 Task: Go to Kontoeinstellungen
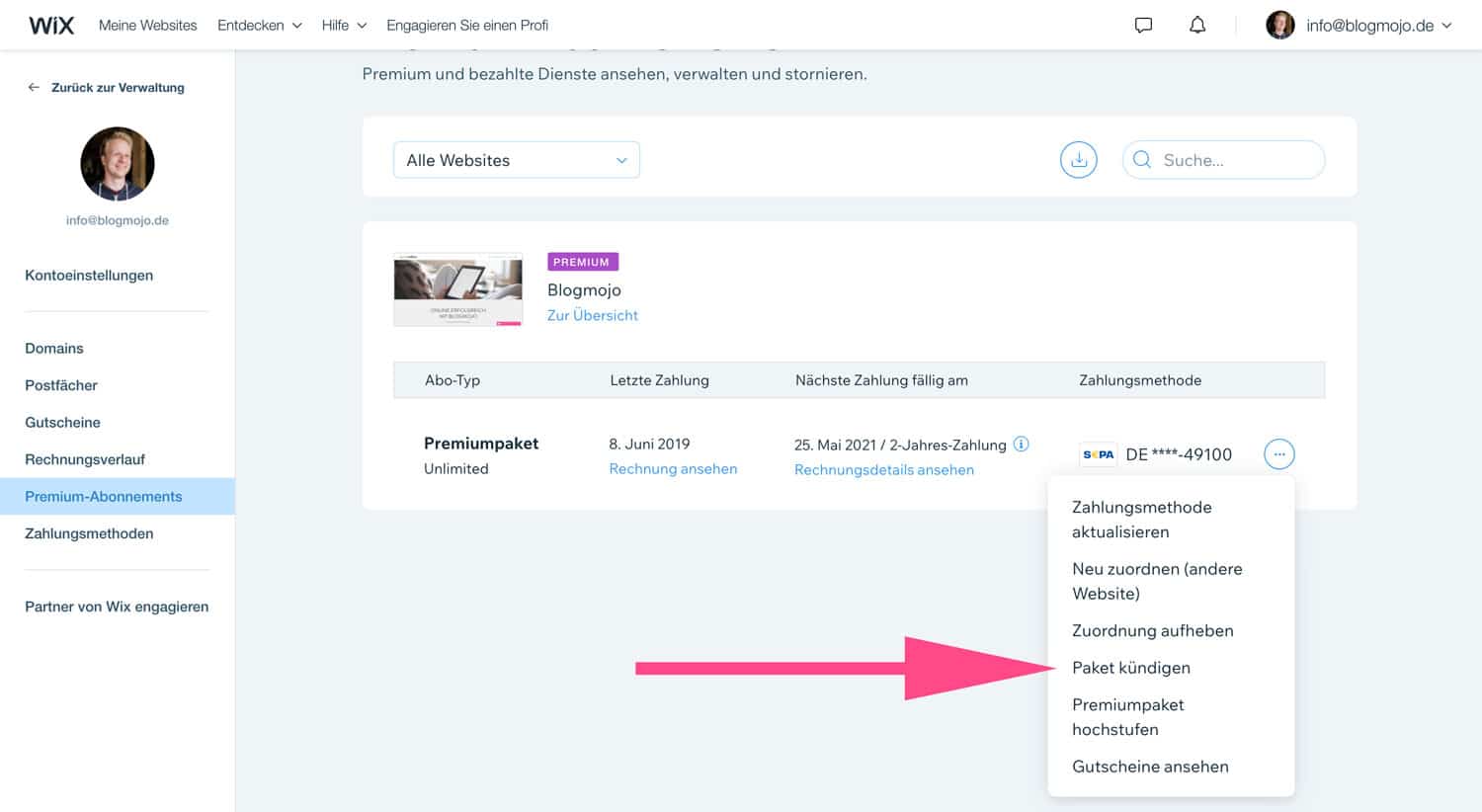pos(89,276)
